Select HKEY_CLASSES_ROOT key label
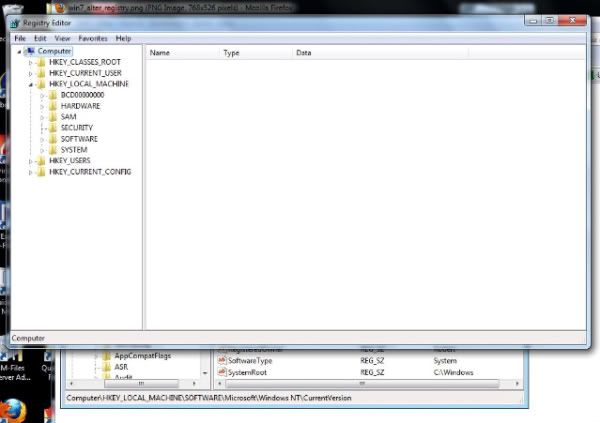 pos(85,62)
